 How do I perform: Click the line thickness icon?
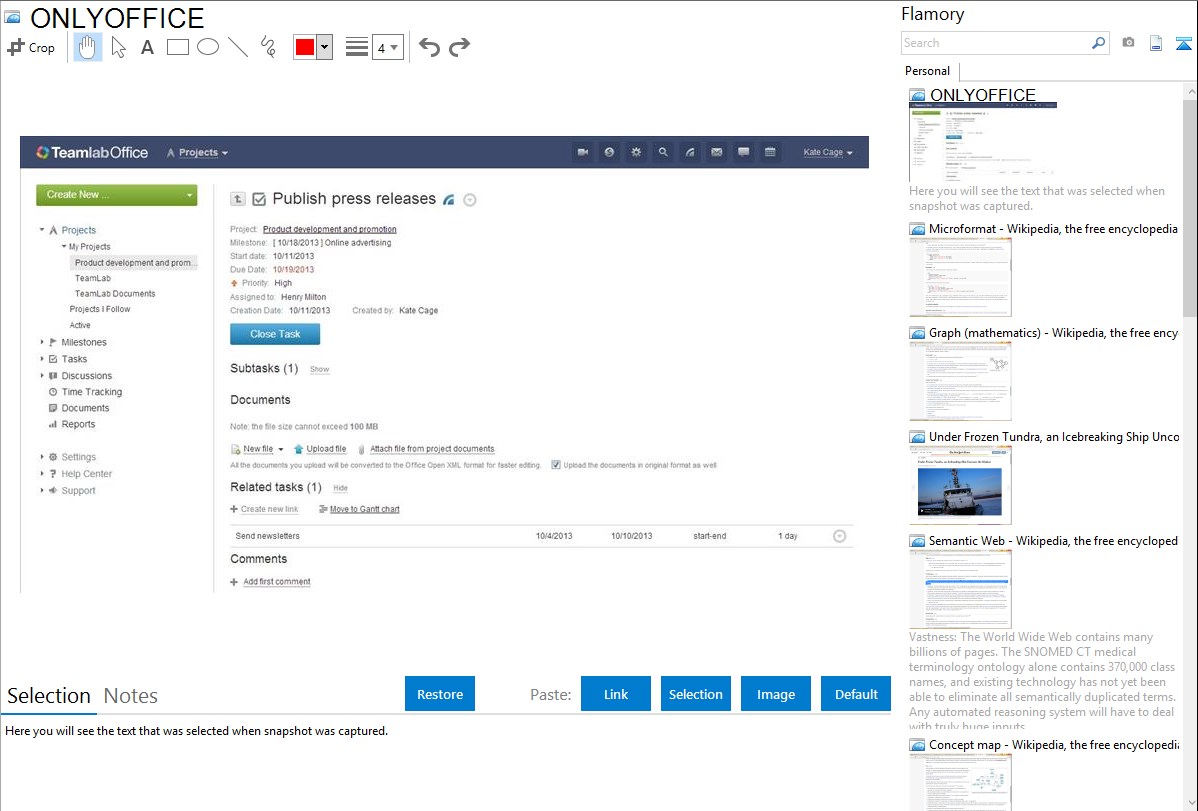356,47
